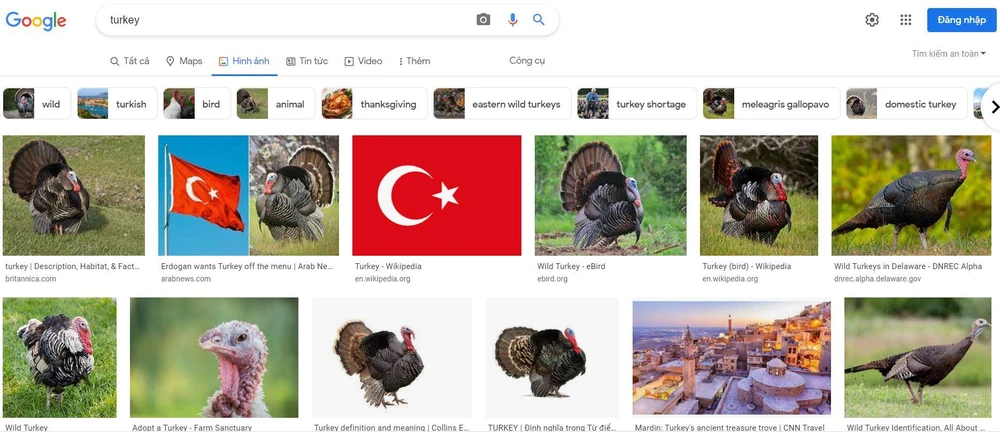Click the Google logo
Image resolution: width=1000 pixels, height=436 pixels.
point(36,20)
